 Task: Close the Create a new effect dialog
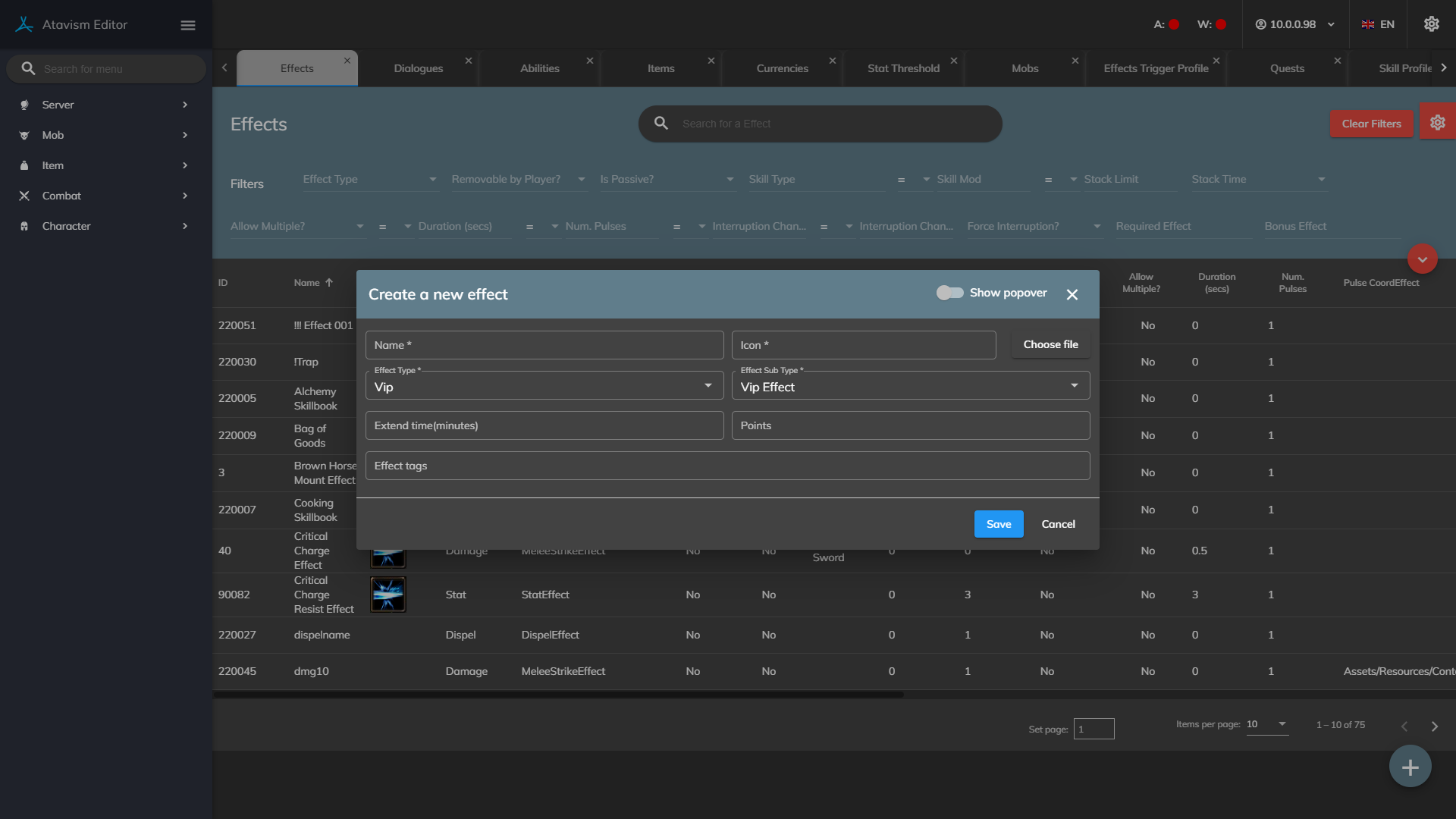(x=1072, y=294)
